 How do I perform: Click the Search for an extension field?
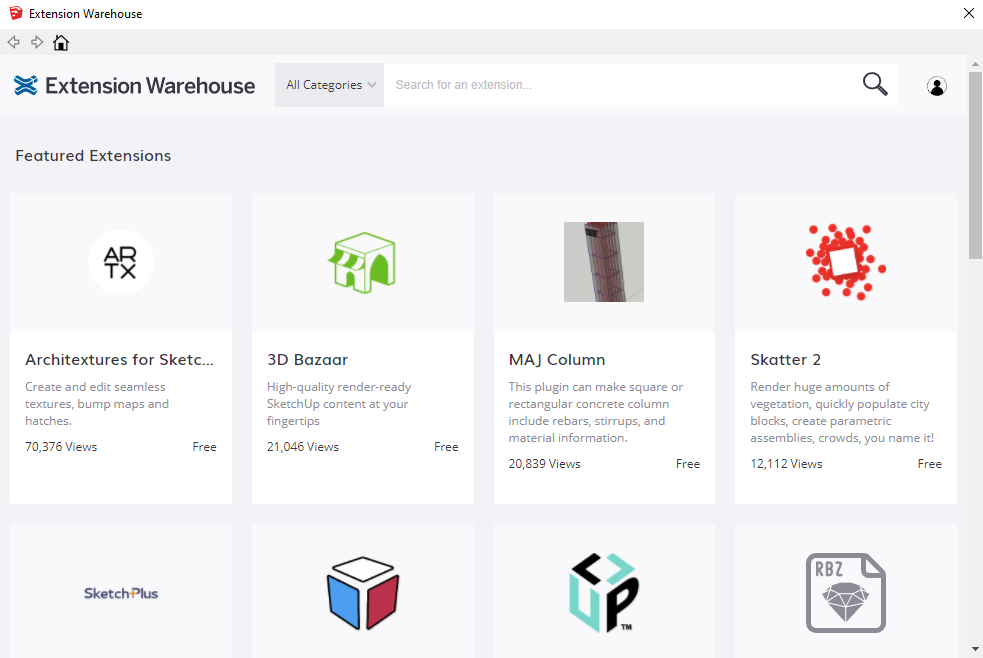(620, 85)
